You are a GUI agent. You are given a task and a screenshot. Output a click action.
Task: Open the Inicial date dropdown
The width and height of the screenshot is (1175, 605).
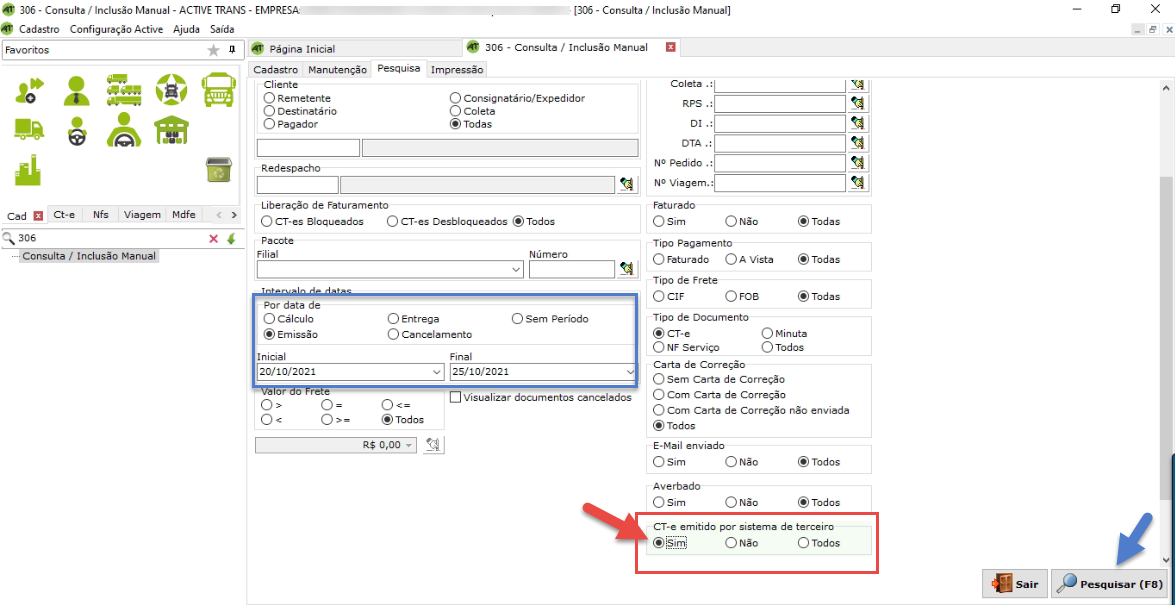point(436,372)
